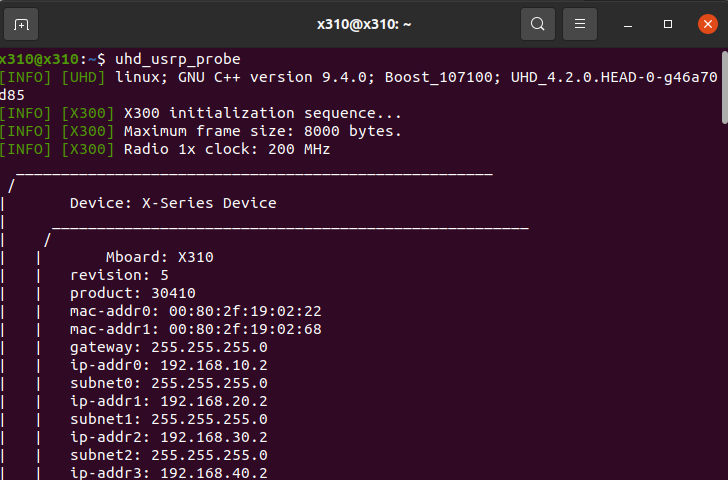Minimize the terminal window

[x=628, y=24]
